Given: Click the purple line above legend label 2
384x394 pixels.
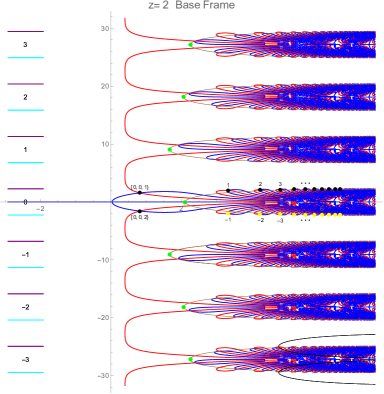Looking at the screenshot, I should click(26, 84).
